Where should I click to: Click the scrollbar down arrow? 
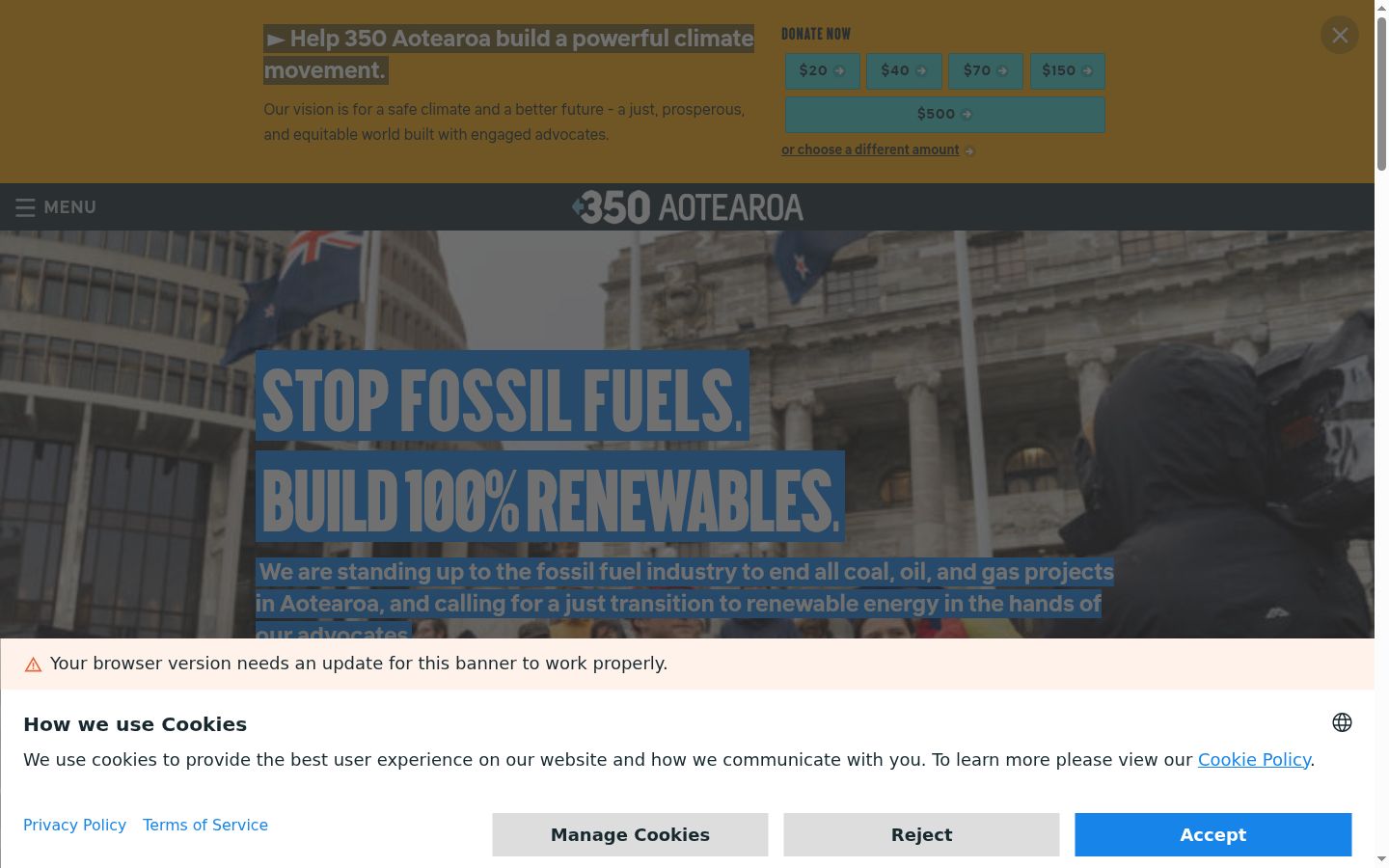(x=1381, y=858)
